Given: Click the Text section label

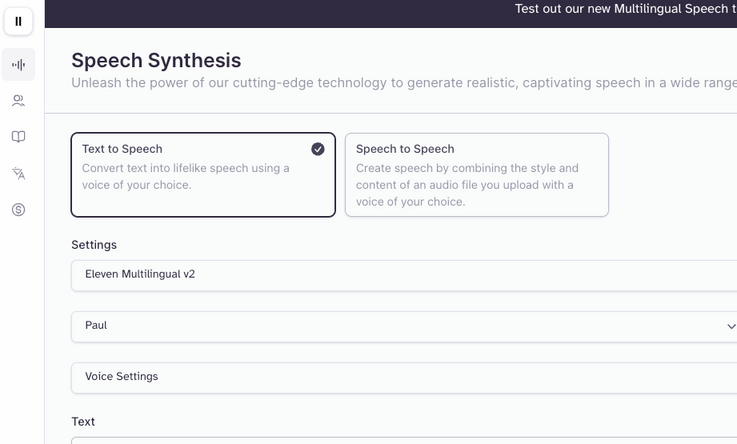Looking at the screenshot, I should point(83,421).
